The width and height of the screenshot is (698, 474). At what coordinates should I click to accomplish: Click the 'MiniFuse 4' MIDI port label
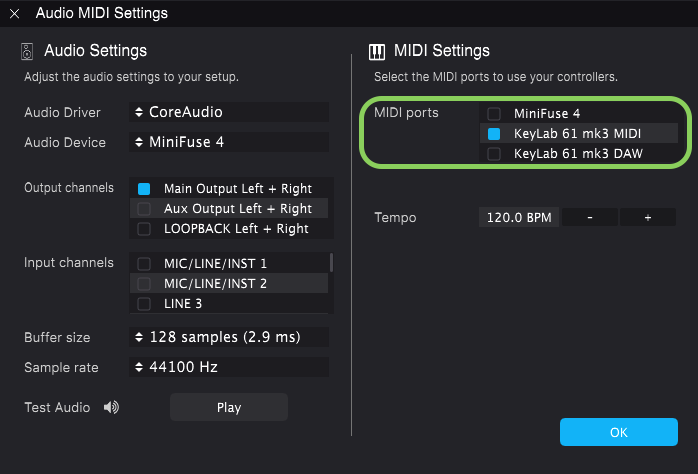click(547, 114)
